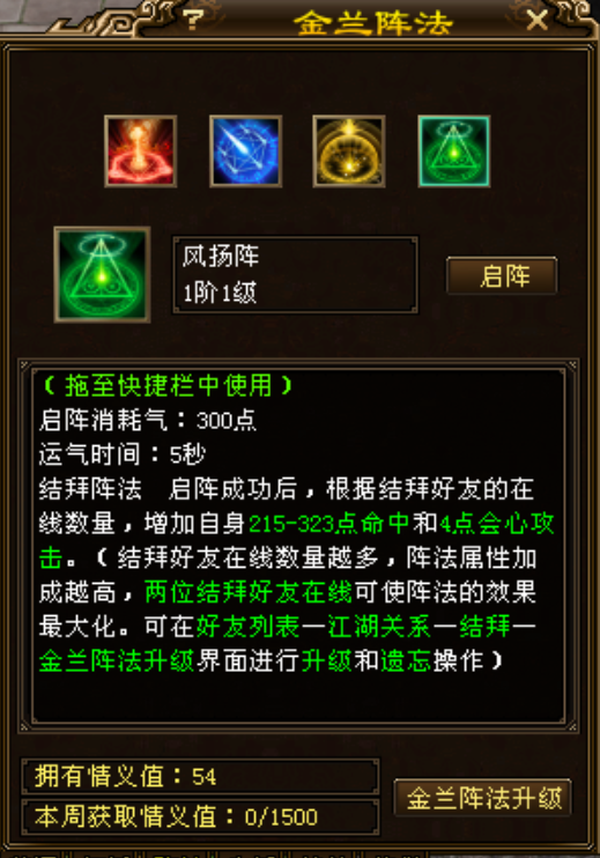Click the 拥有情义值 54 field
The image size is (600, 858).
(200, 776)
